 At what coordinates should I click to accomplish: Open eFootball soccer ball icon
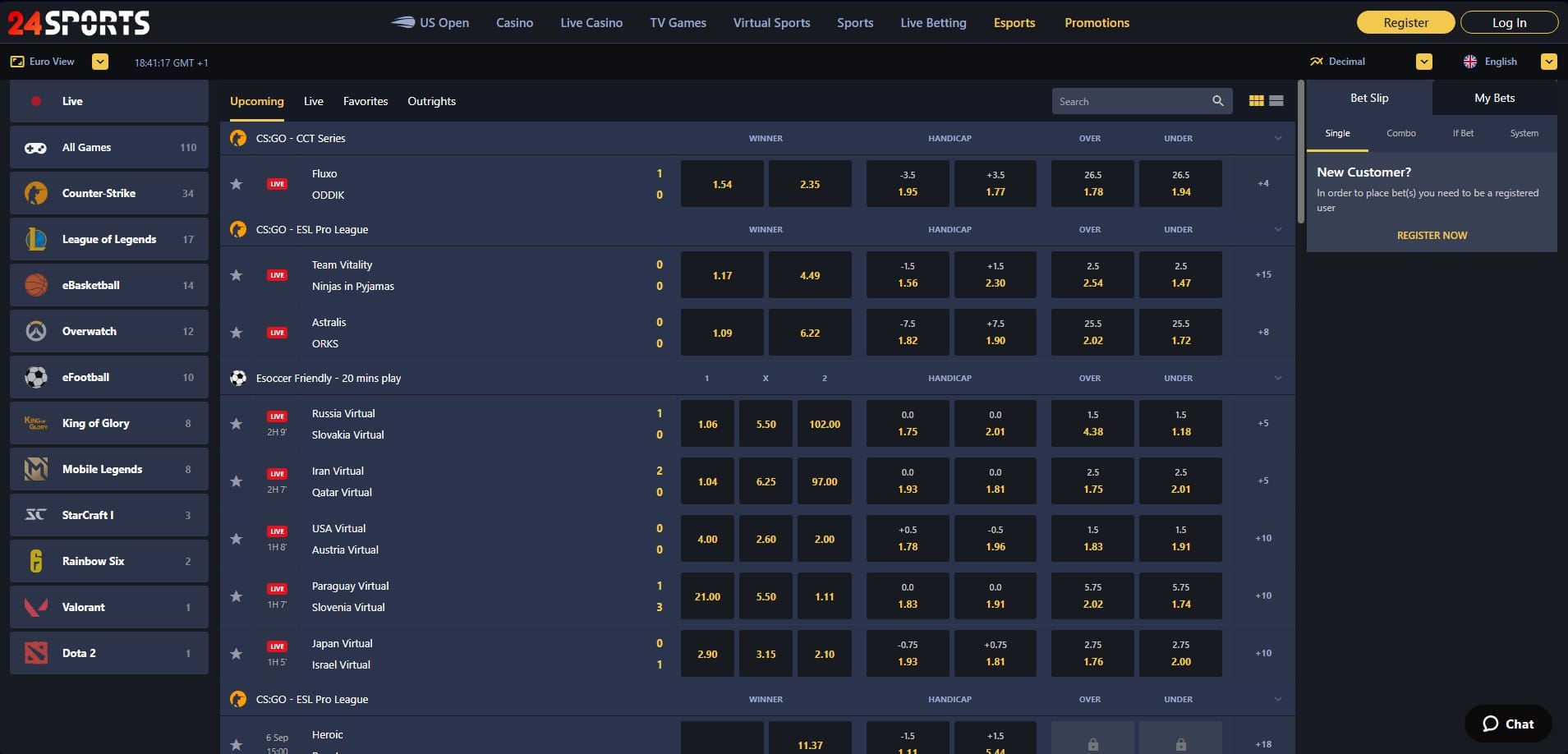35,377
